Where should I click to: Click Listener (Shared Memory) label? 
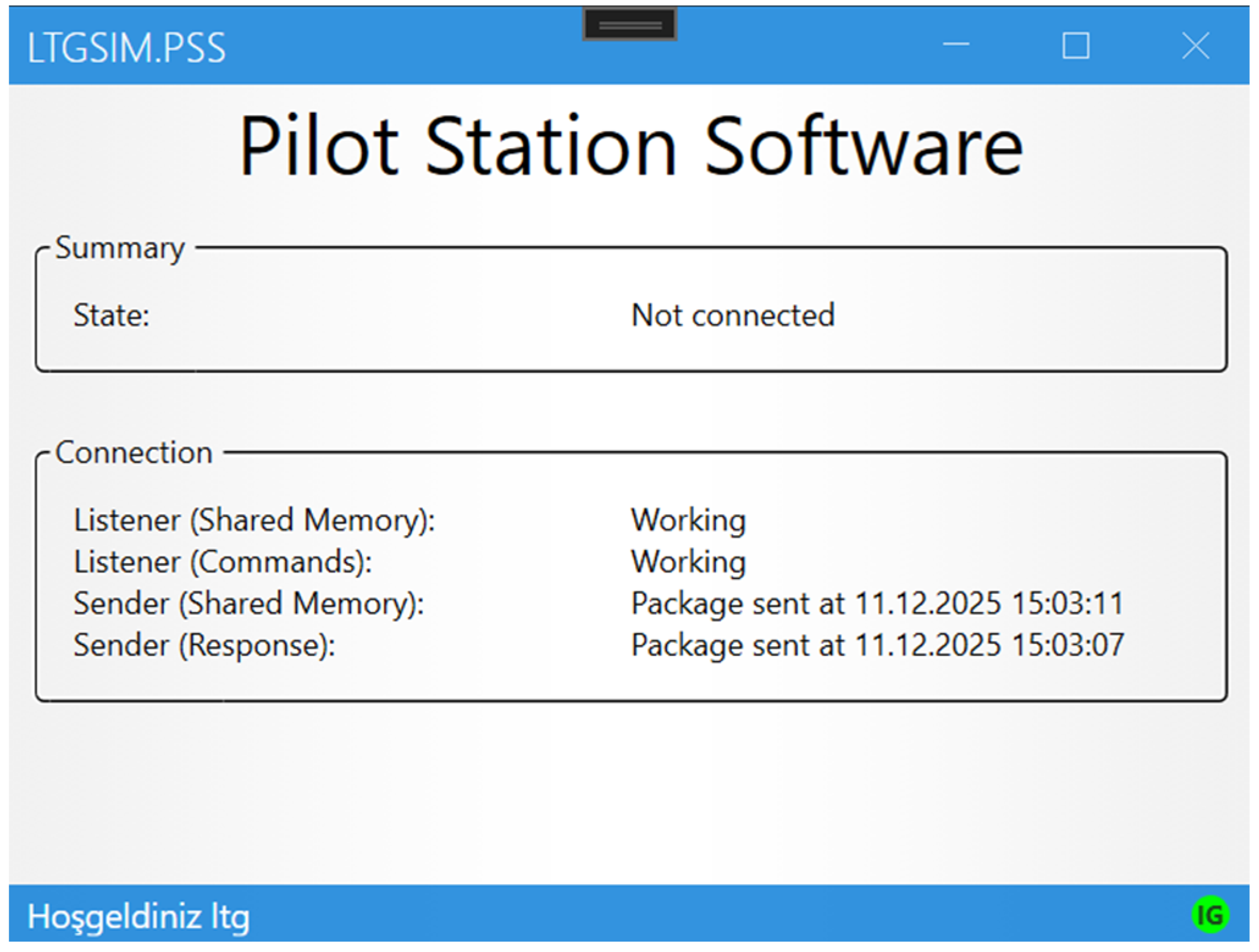[254, 521]
